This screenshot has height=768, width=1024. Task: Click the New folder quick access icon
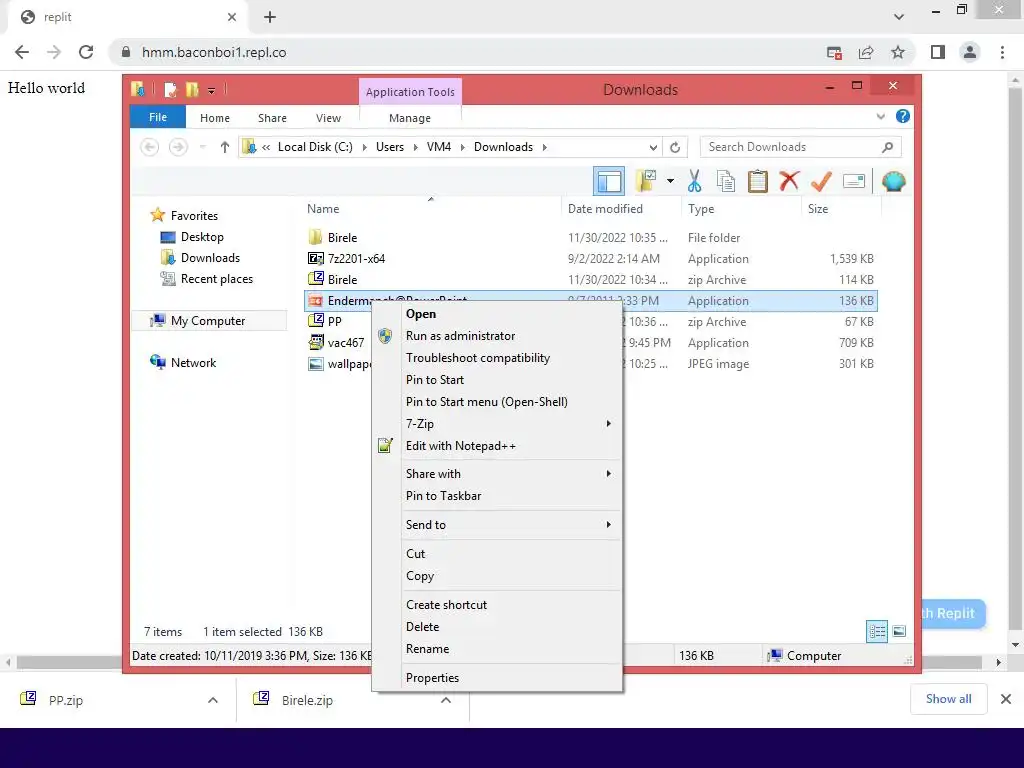(192, 89)
